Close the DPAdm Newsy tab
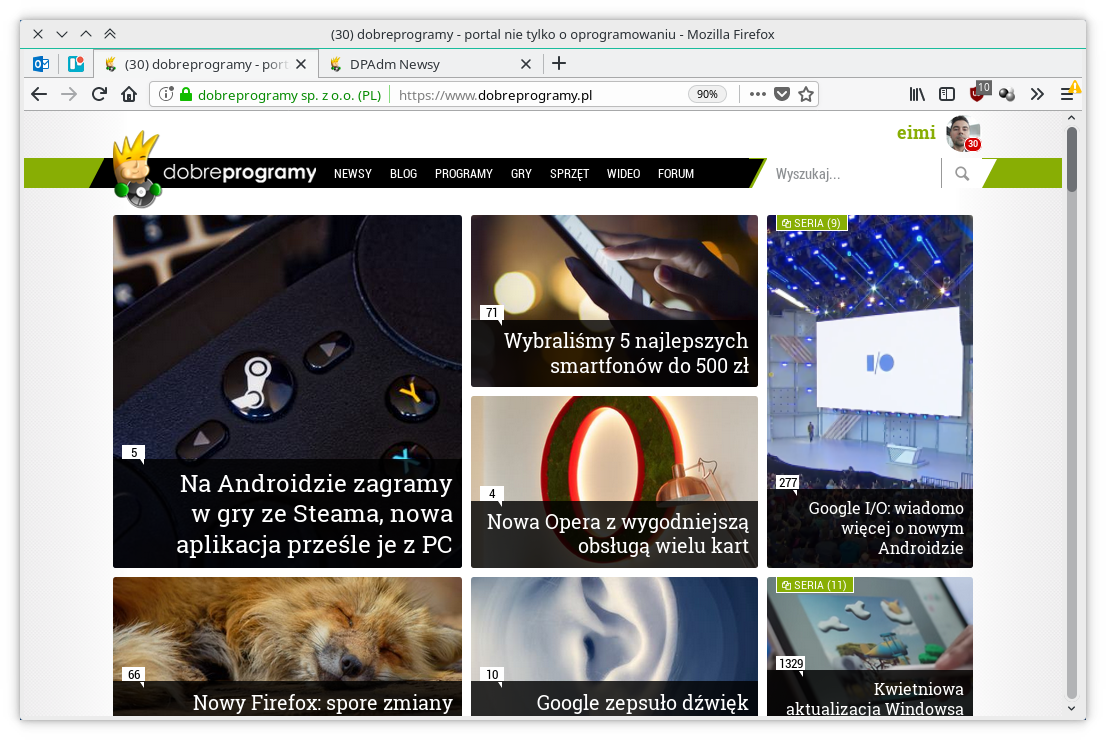This screenshot has width=1106, height=740. 525,64
